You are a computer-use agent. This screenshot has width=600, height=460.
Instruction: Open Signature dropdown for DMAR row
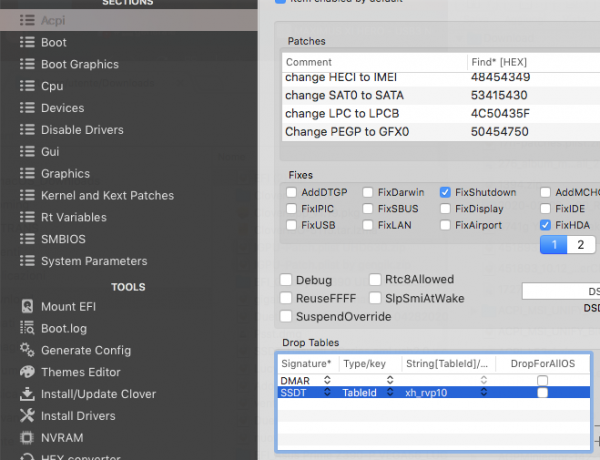[x=333, y=381]
